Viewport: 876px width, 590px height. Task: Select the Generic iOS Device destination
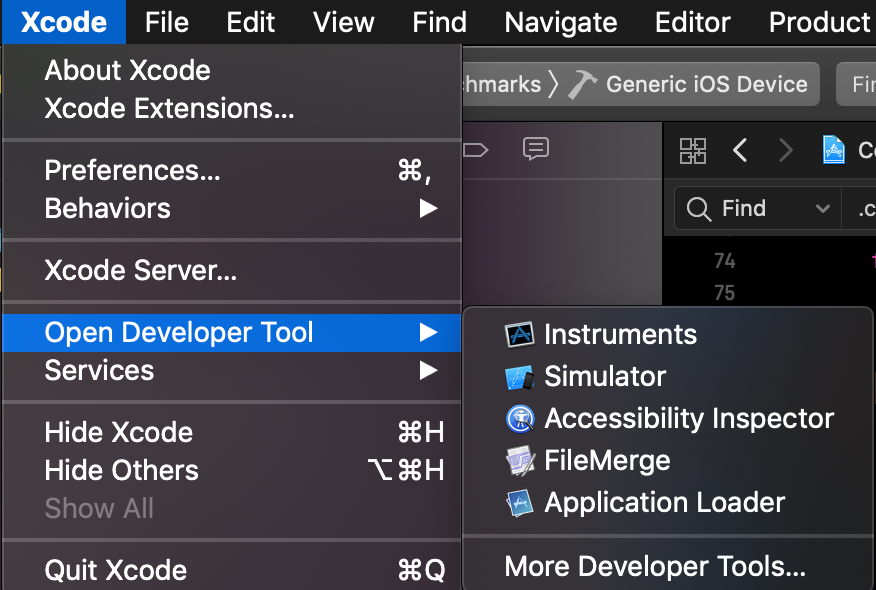pos(707,84)
